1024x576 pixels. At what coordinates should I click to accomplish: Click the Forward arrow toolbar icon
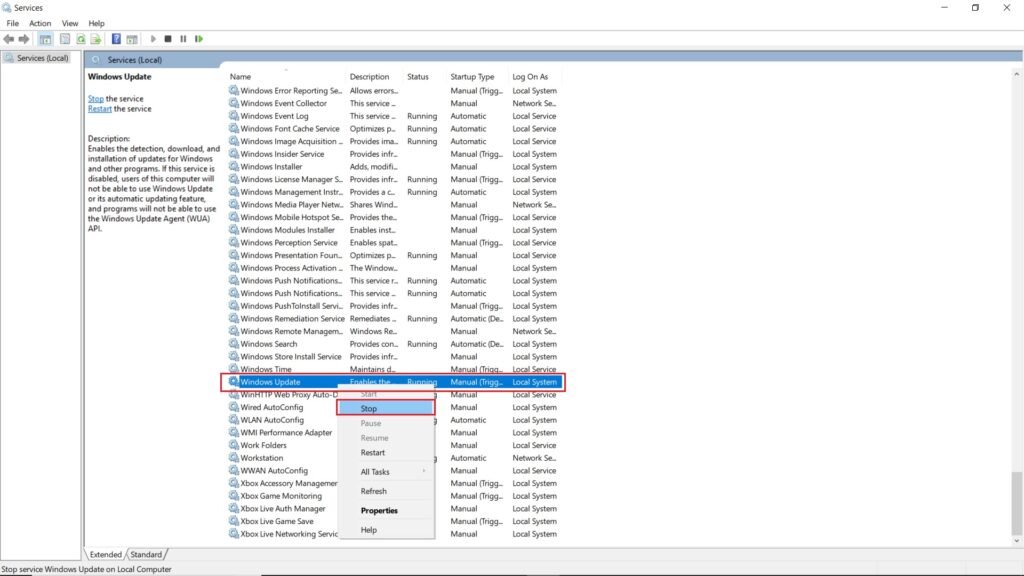coord(24,39)
